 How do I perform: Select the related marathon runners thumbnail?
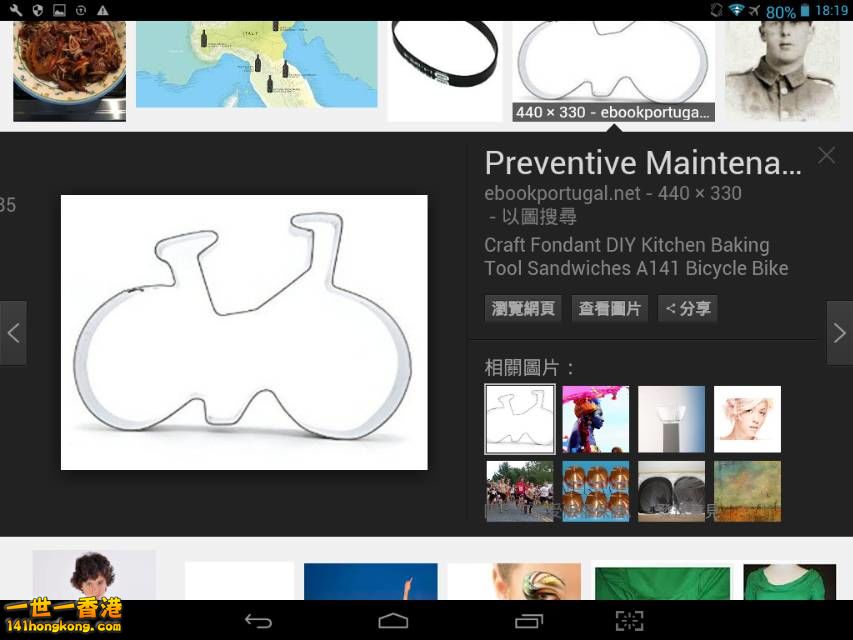click(520, 491)
